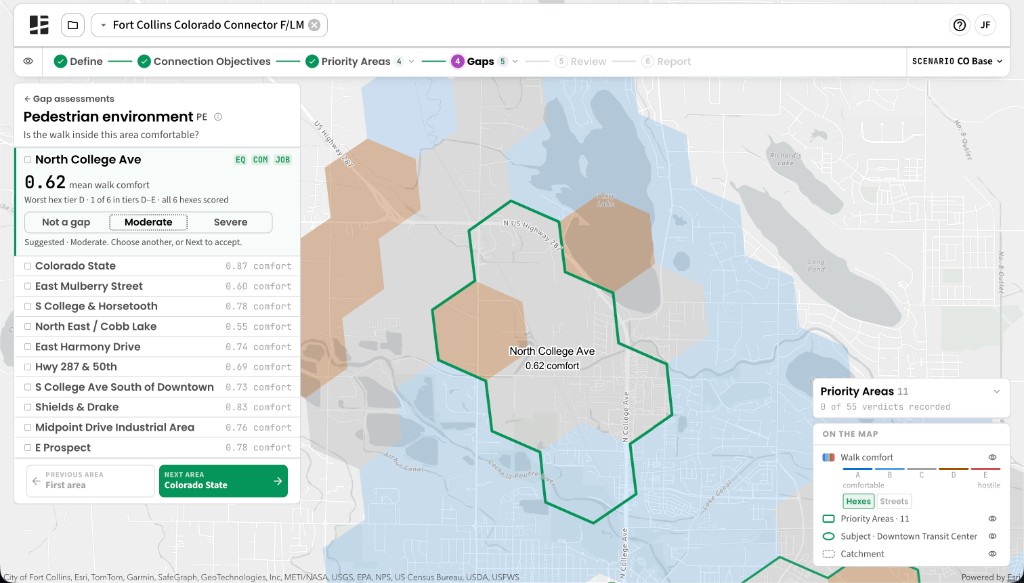Expand the Priority Areas step chevron
The height and width of the screenshot is (583, 1024).
click(x=411, y=61)
